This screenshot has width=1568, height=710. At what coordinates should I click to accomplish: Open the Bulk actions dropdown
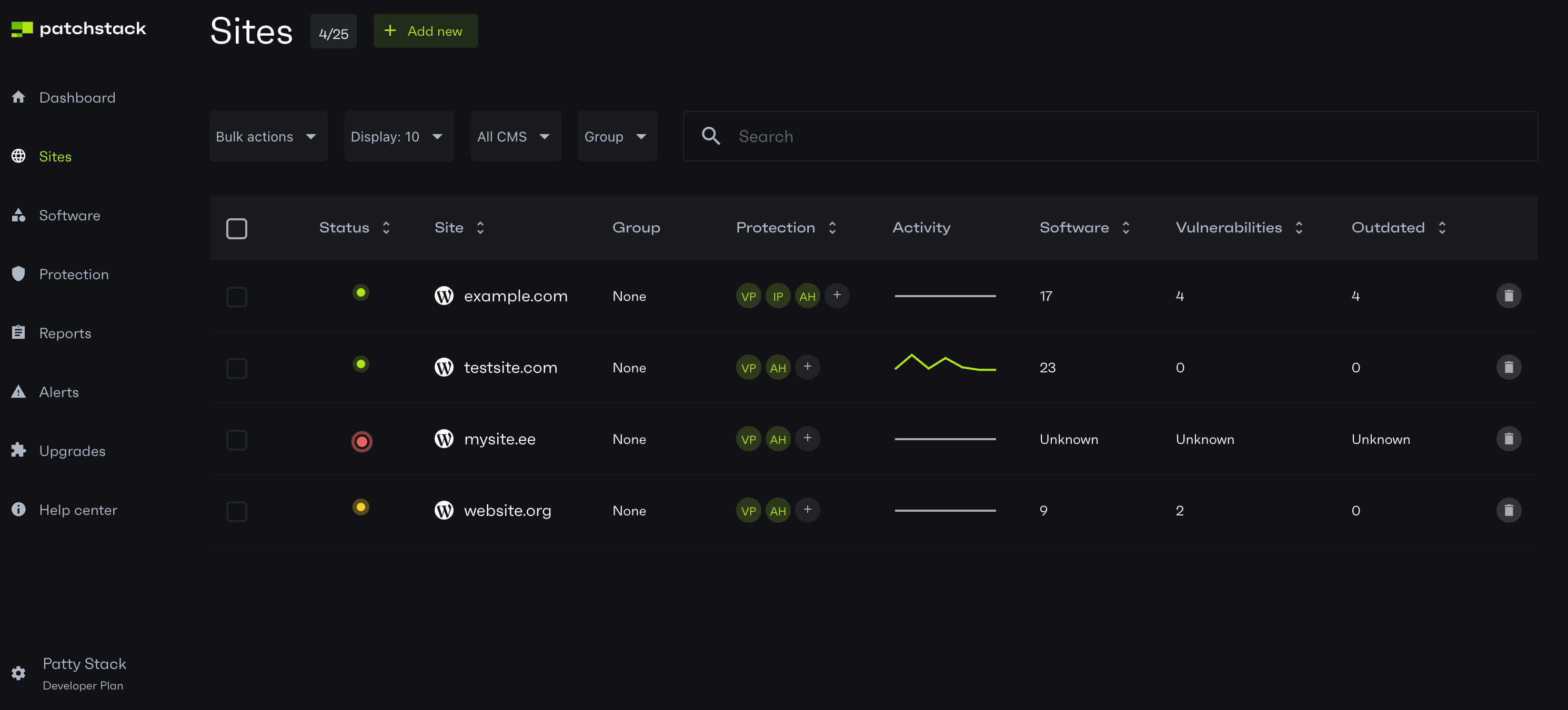(268, 136)
